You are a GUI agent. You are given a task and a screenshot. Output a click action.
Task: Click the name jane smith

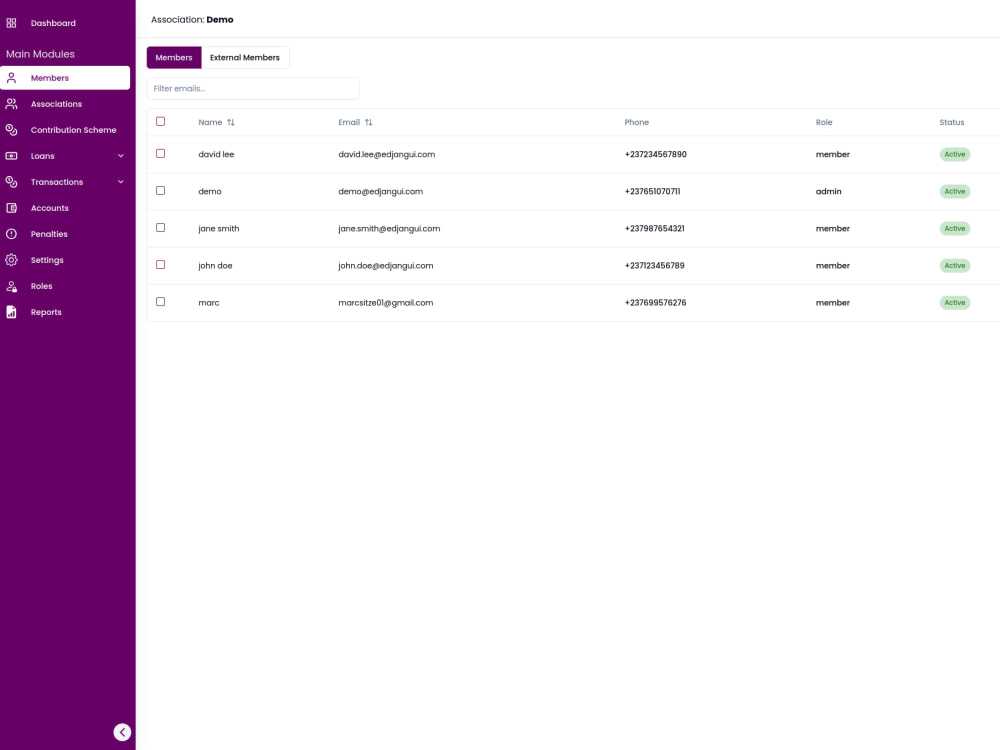pos(219,228)
